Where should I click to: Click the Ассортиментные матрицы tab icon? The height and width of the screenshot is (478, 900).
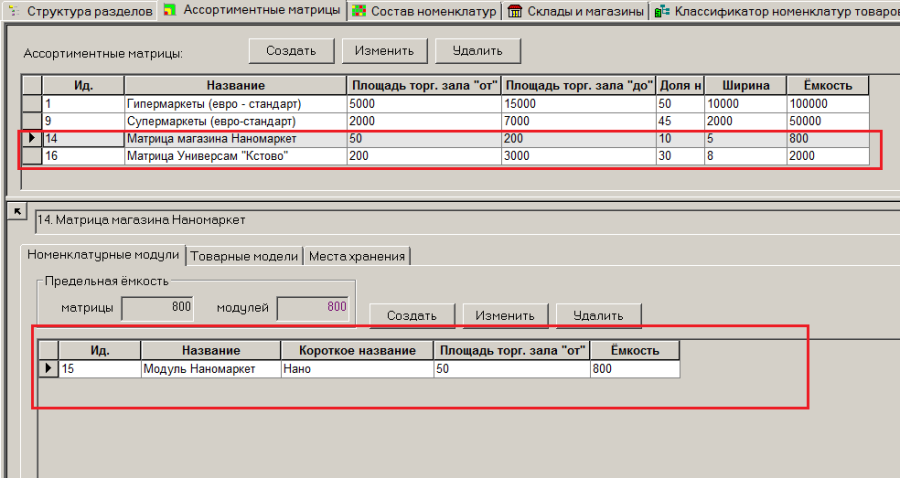tap(169, 10)
